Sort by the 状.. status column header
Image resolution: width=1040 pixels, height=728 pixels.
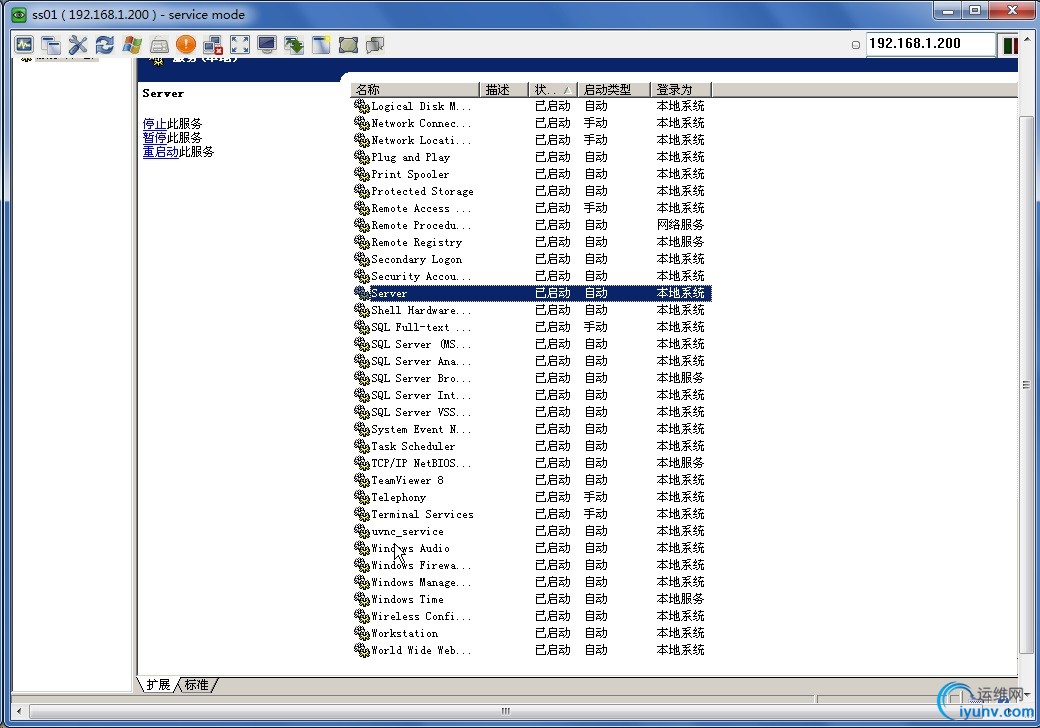point(553,90)
